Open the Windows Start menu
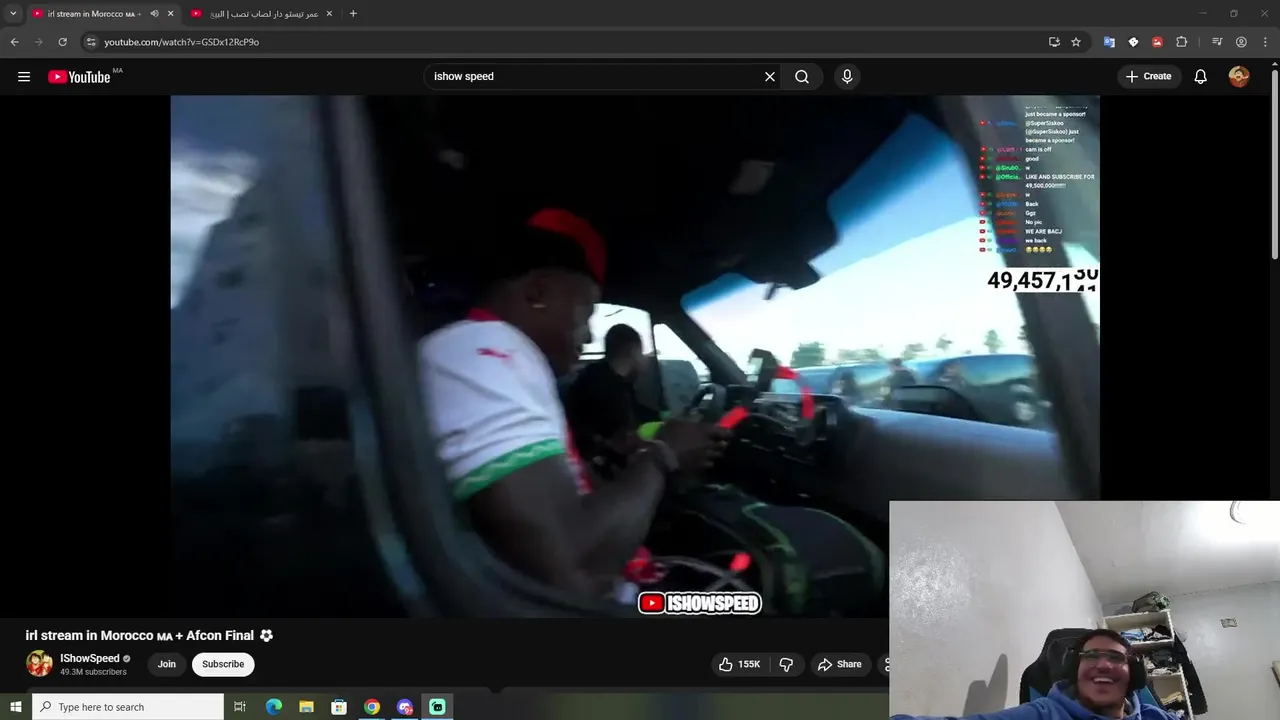The height and width of the screenshot is (720, 1280). [x=15, y=707]
